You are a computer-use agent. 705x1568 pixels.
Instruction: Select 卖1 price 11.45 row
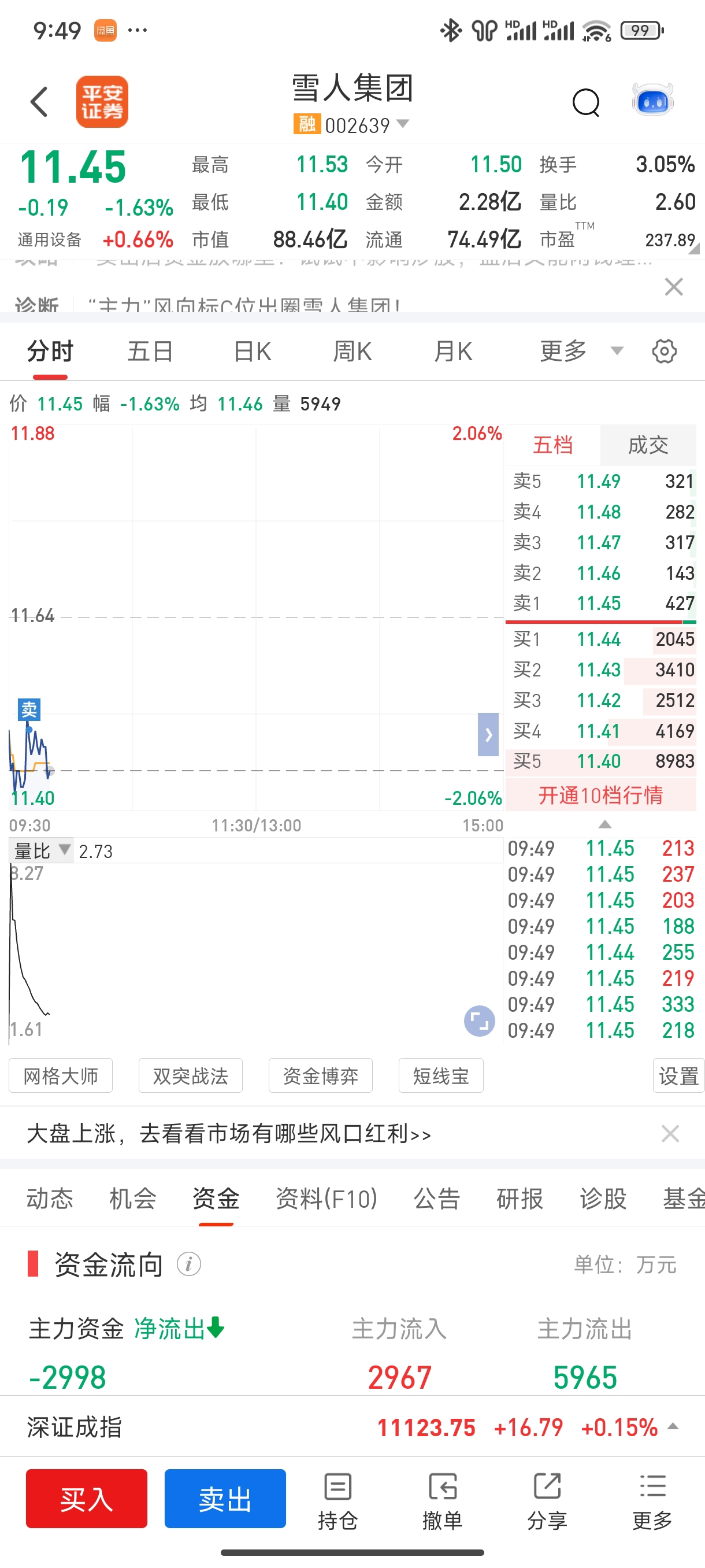(600, 603)
